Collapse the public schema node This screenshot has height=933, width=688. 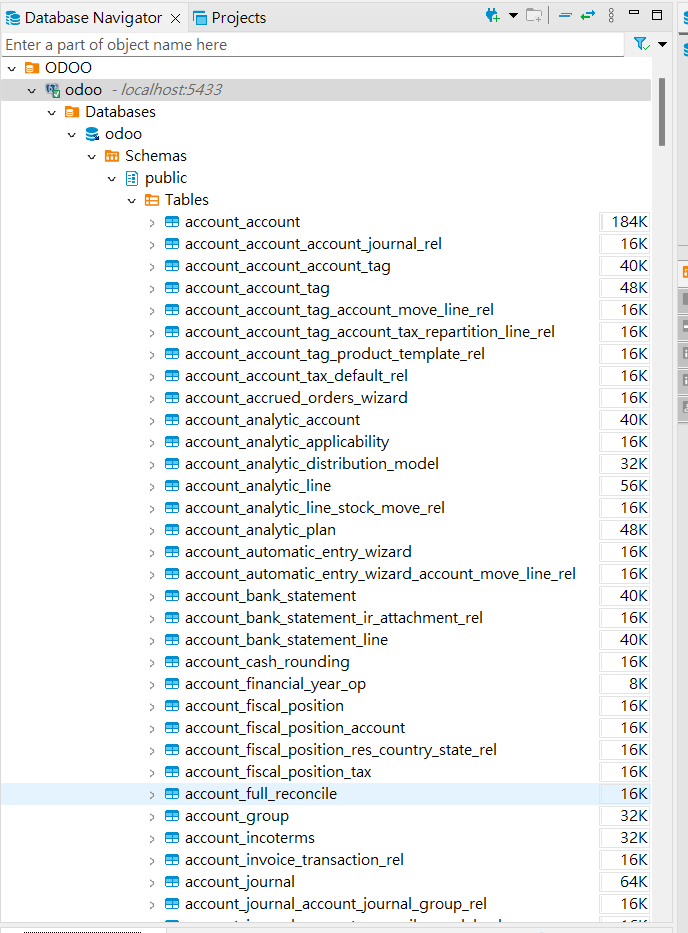click(112, 179)
